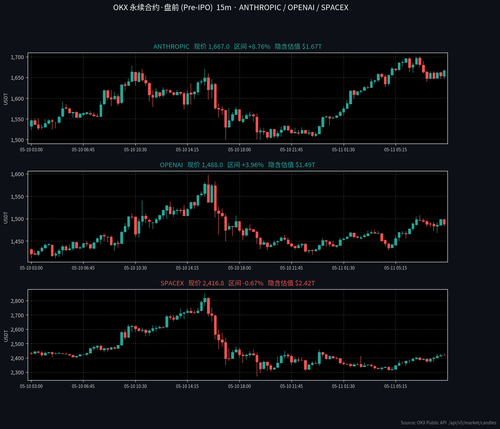Click the '05-11 01:30' tick under ANTHROPIC chart
This screenshot has height=429, width=500.
(343, 150)
